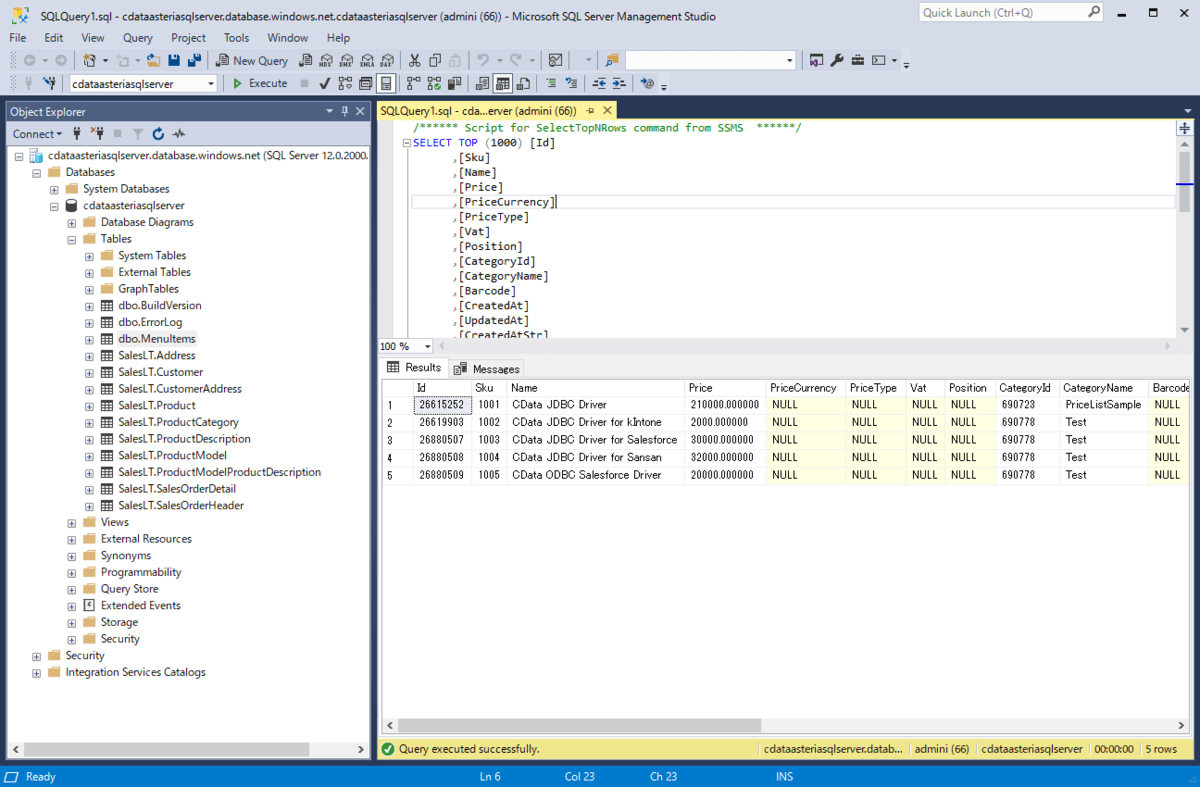Toggle Results to Grid output mode
Image resolution: width=1200 pixels, height=787 pixels.
point(503,84)
